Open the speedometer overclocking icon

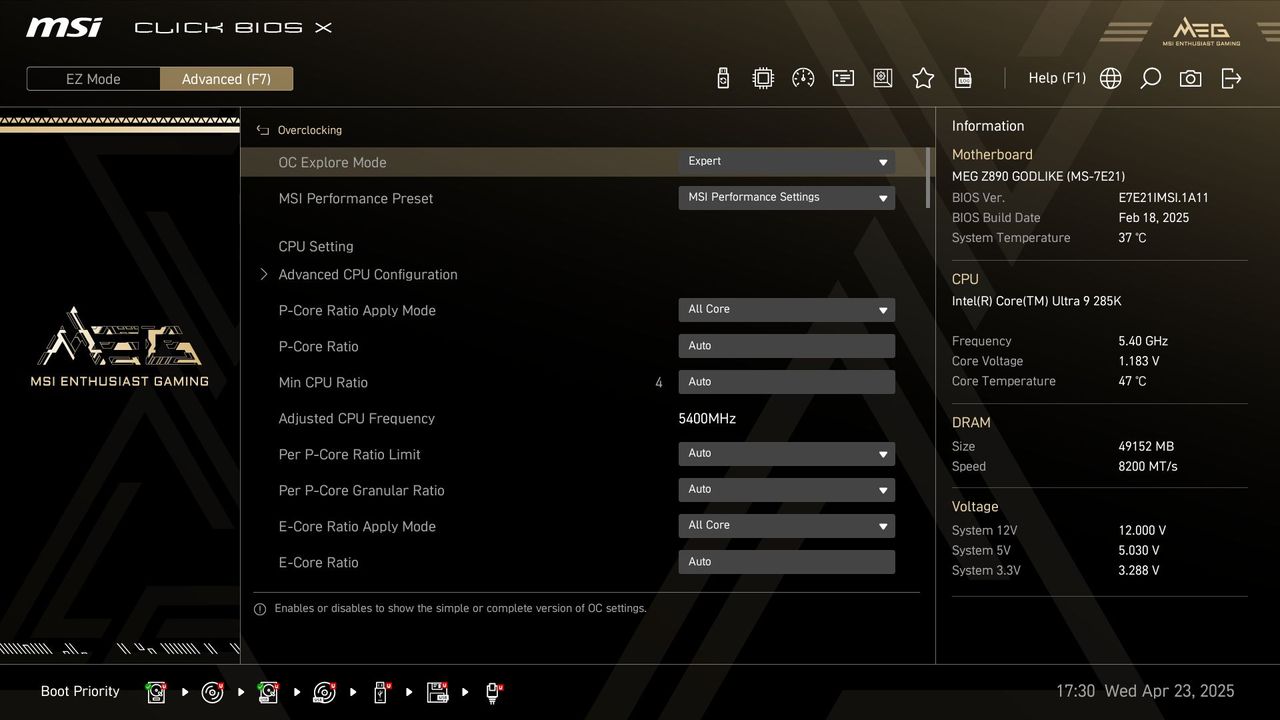click(x=803, y=78)
